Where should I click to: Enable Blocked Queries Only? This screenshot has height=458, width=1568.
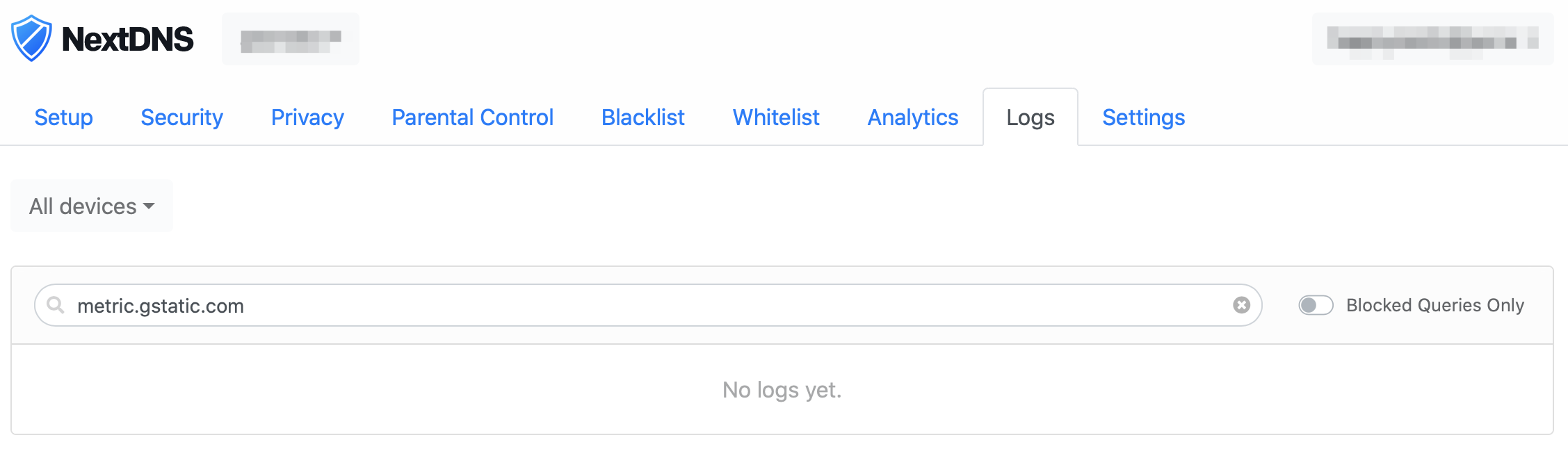(1315, 305)
